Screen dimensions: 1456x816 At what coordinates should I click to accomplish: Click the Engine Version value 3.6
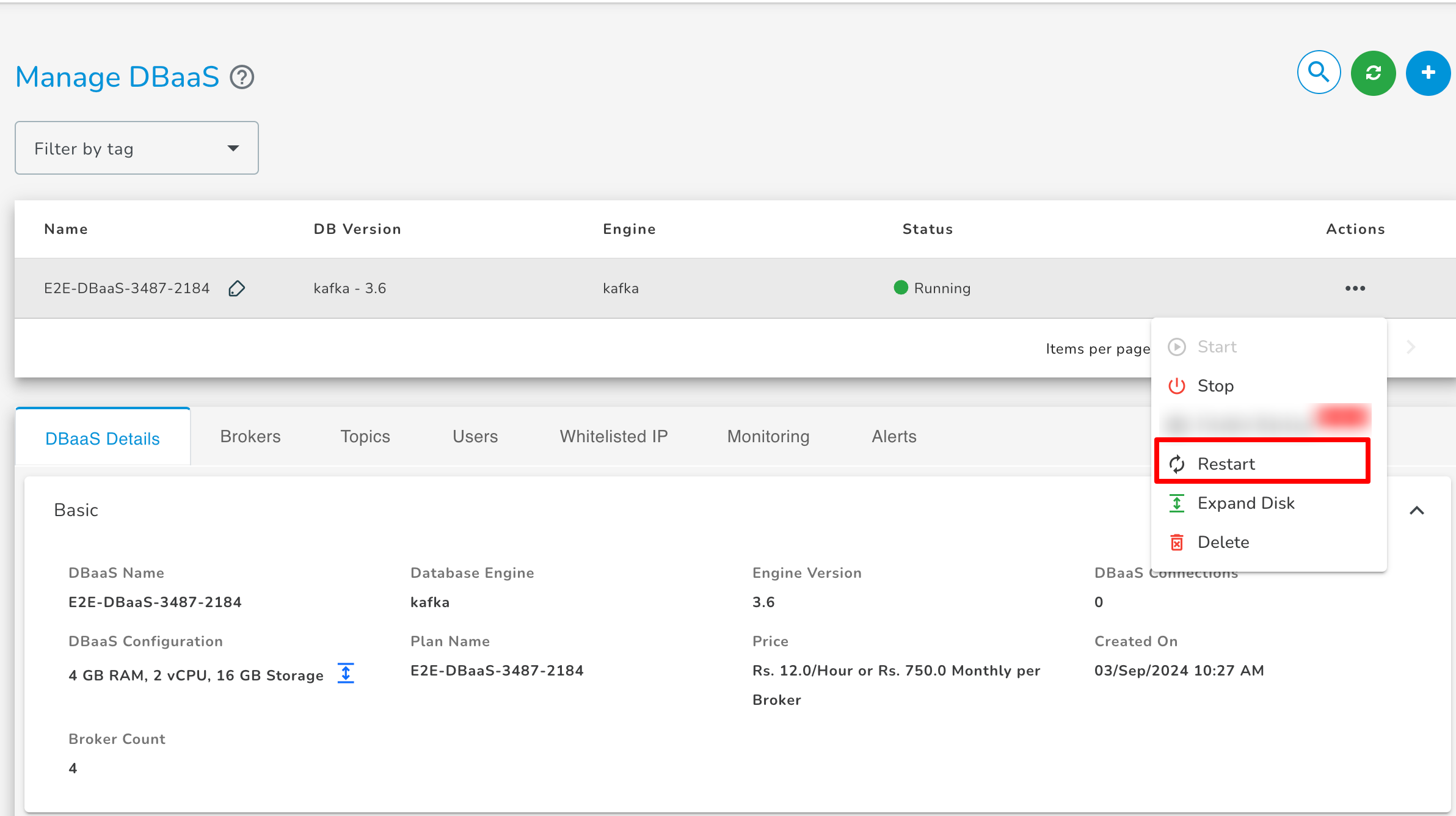[763, 602]
